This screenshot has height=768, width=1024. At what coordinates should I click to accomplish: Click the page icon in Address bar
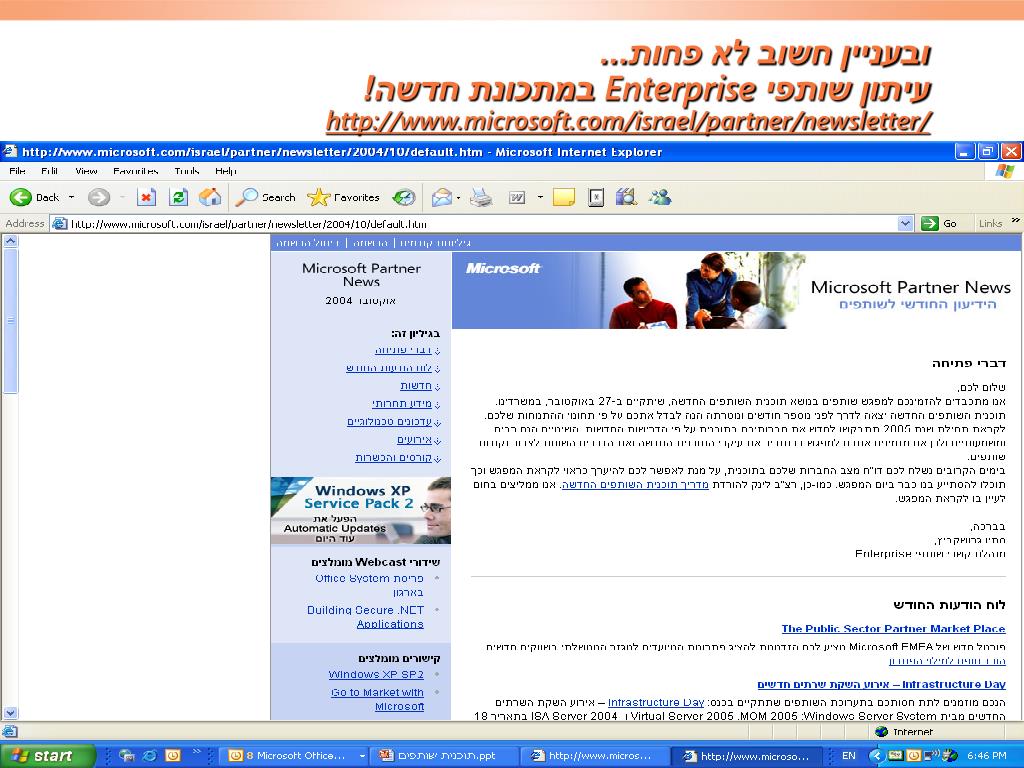click(x=60, y=224)
